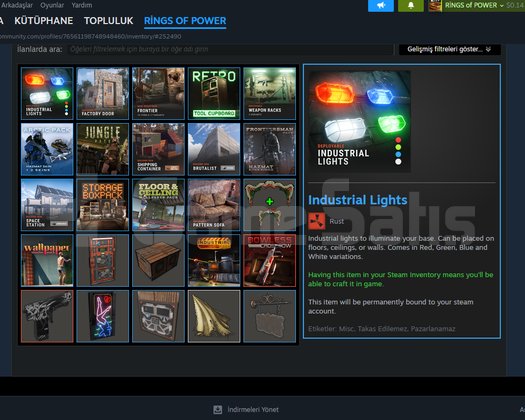Select the Bowless Crossbow item
Viewport: 525px width, 420px height.
point(270,260)
